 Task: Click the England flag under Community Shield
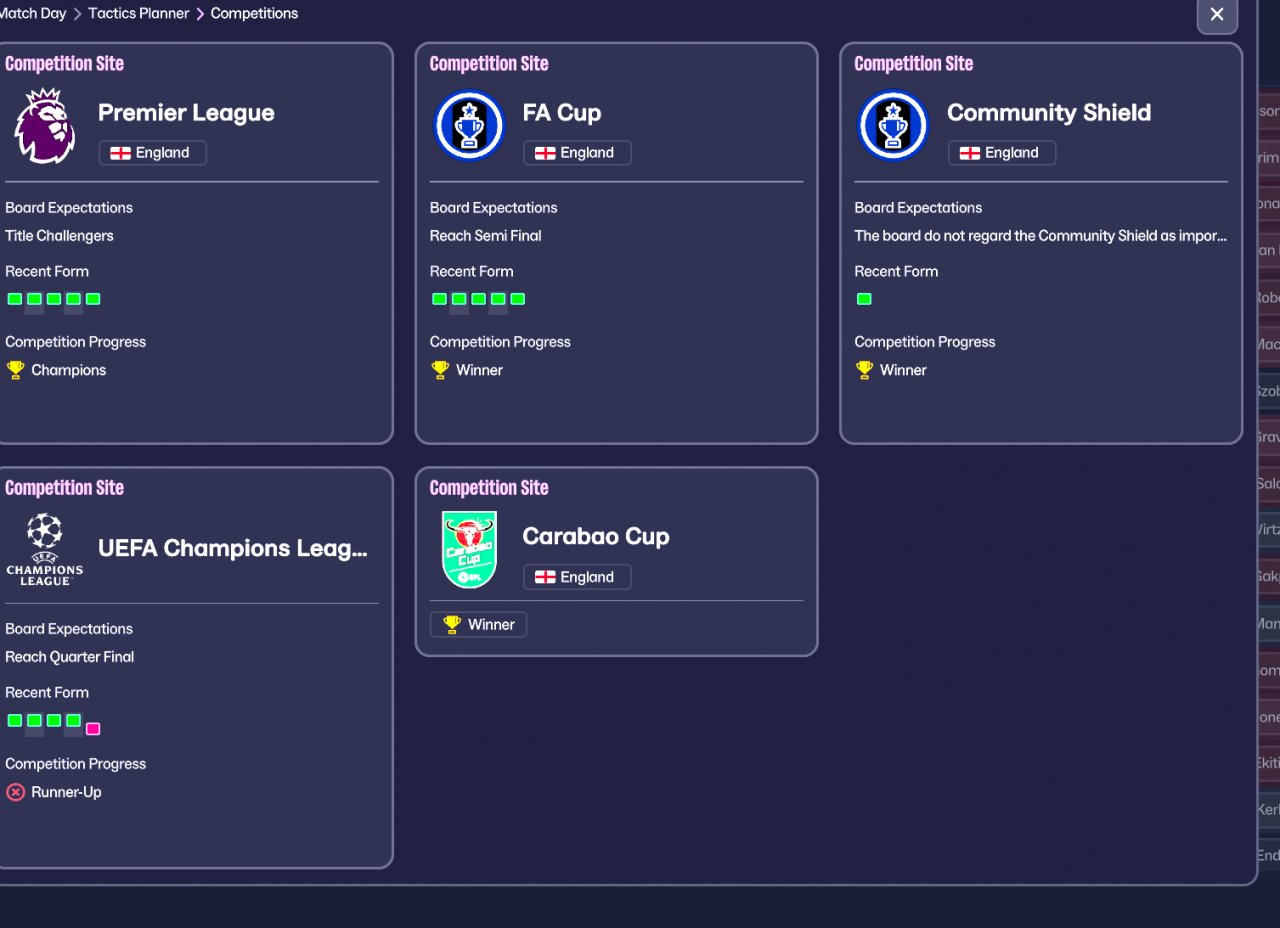click(970, 153)
